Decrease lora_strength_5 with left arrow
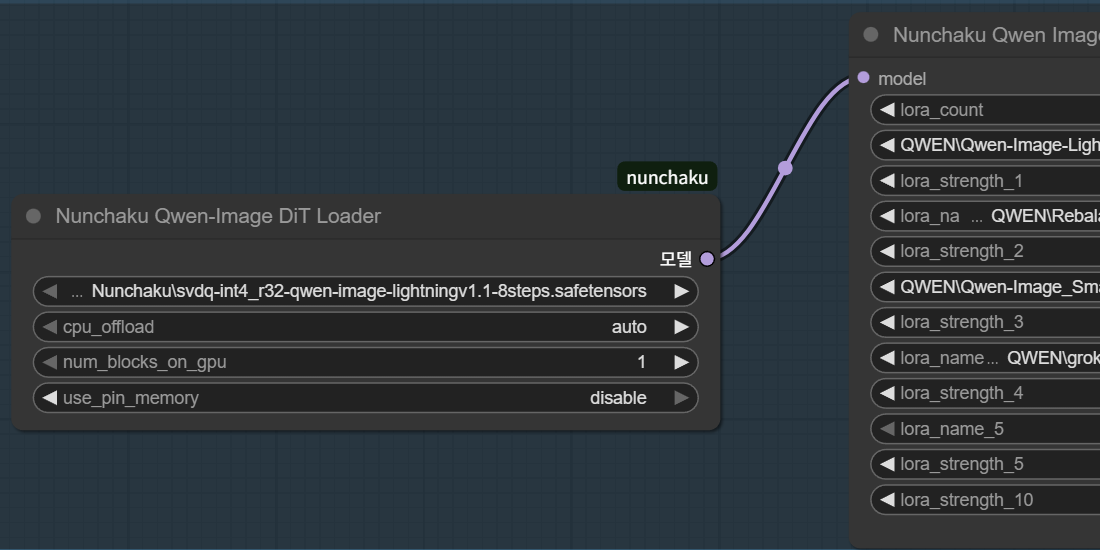The height and width of the screenshot is (550, 1100). (x=887, y=464)
